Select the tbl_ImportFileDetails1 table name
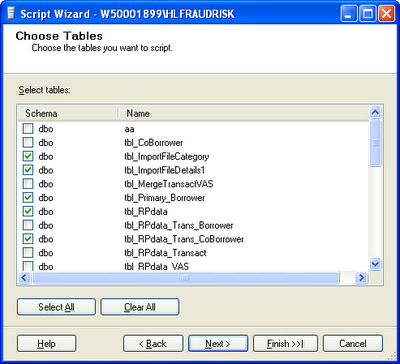 164,170
